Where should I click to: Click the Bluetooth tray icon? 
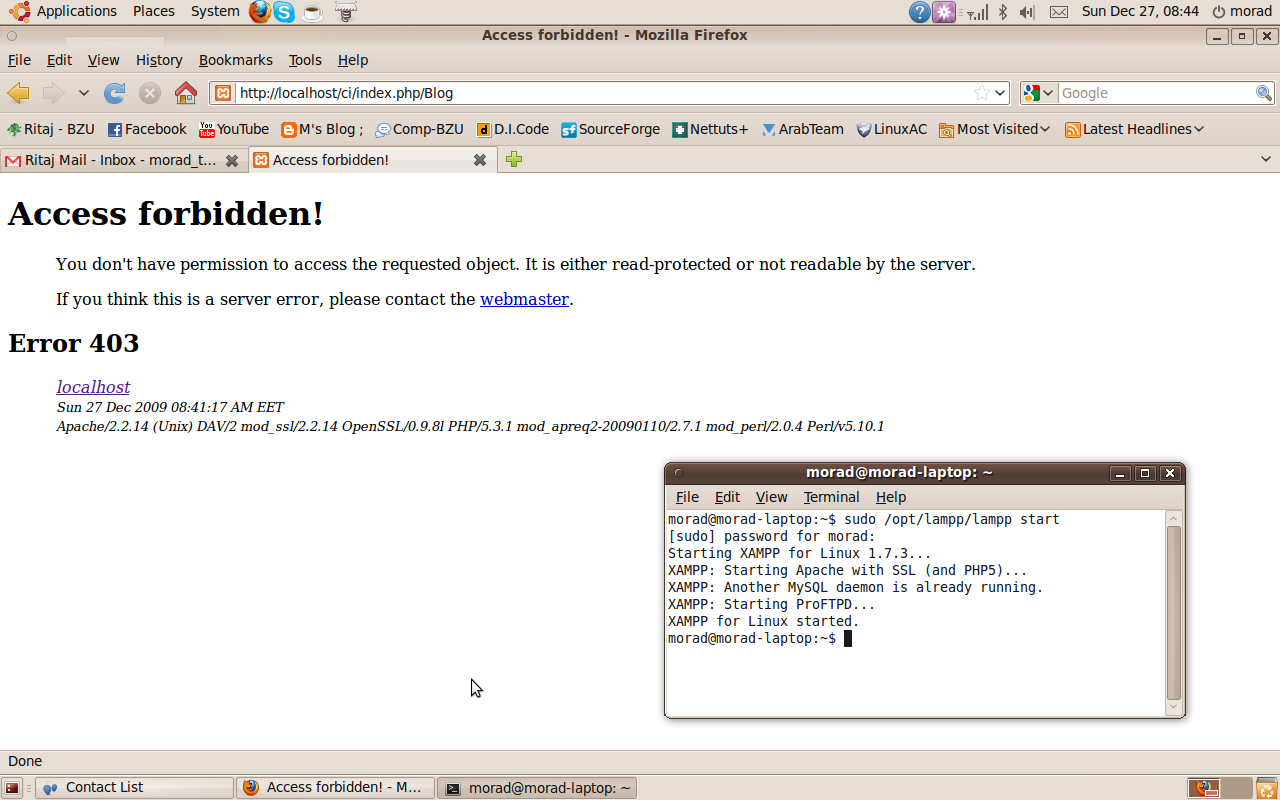pos(1002,12)
